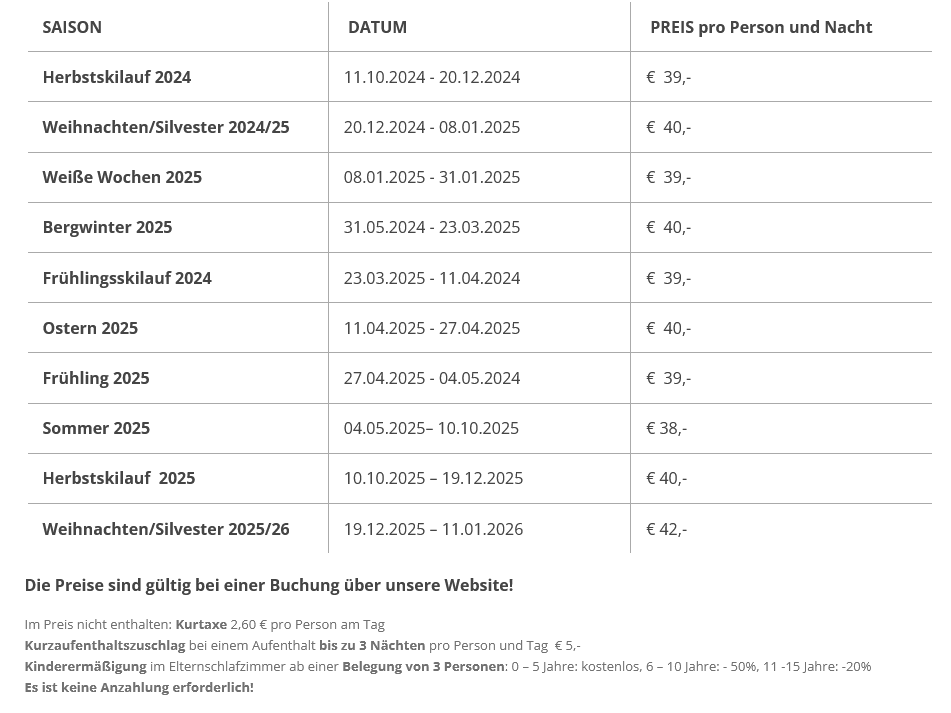Click the Sommer 2025 season name

[96, 428]
